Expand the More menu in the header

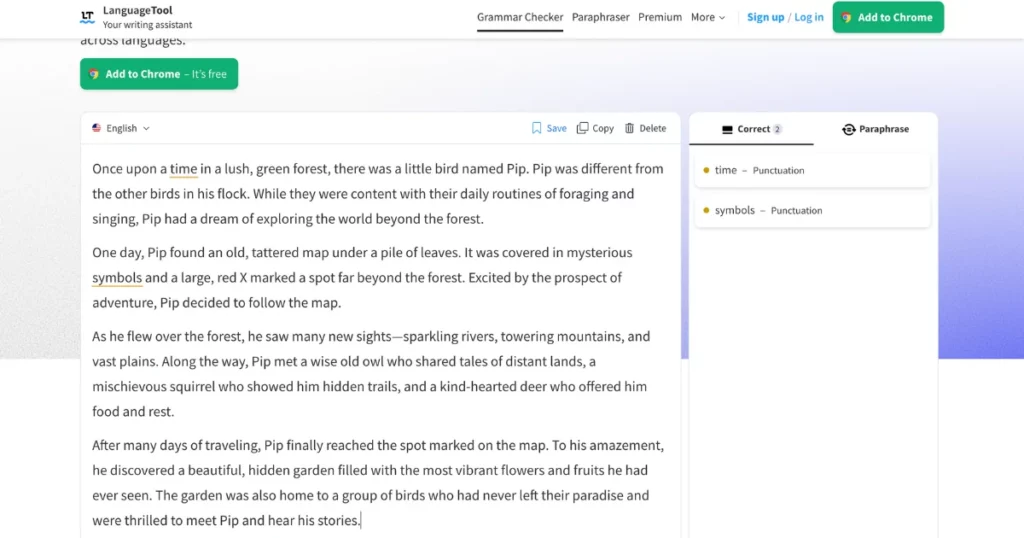point(708,18)
